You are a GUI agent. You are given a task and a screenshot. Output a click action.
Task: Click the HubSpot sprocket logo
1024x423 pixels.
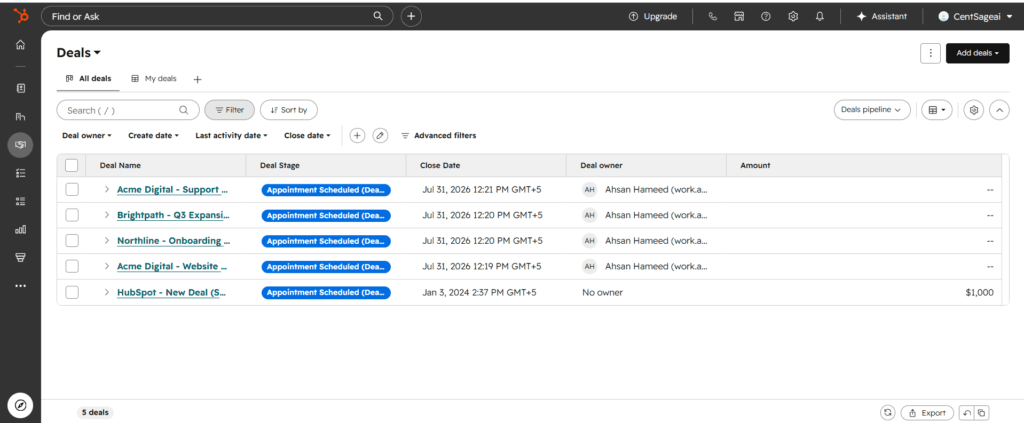tap(21, 16)
